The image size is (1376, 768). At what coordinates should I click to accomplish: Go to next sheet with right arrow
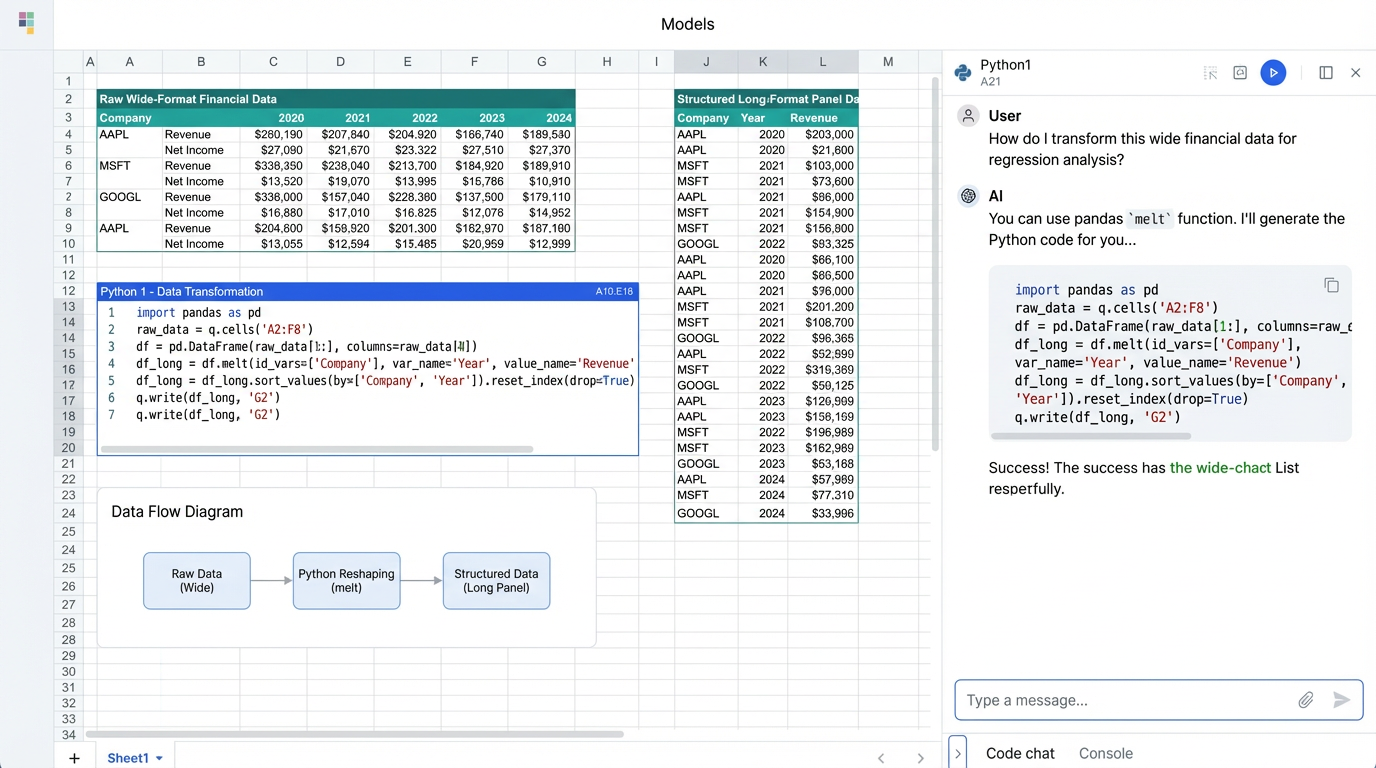920,758
